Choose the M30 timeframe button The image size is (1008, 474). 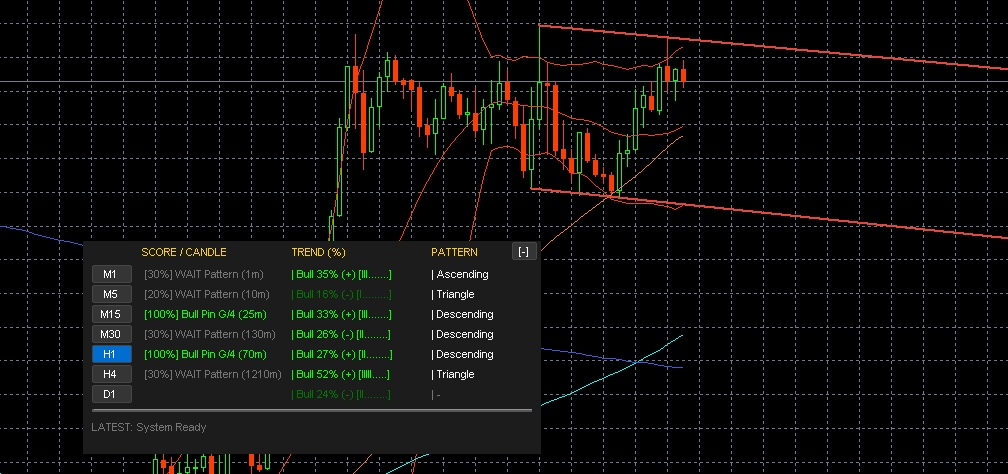[111, 334]
